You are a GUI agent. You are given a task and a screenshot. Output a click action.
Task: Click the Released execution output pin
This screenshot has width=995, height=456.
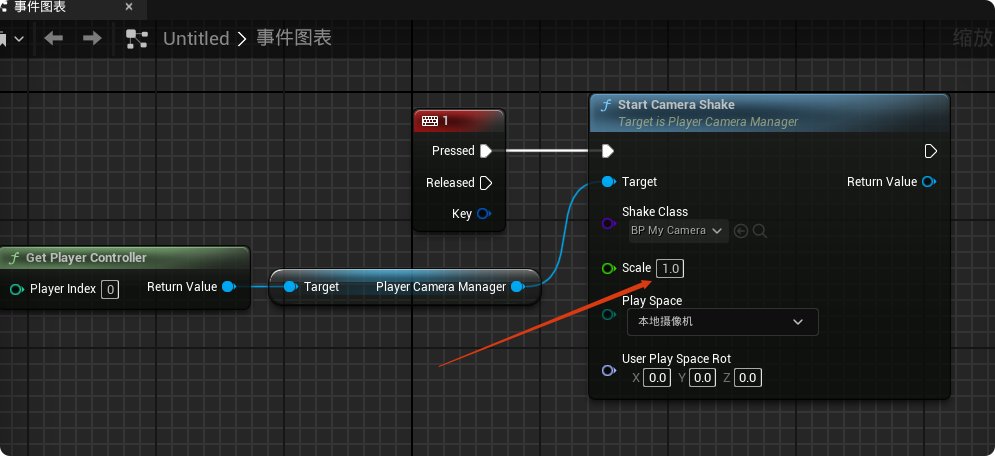(x=486, y=183)
